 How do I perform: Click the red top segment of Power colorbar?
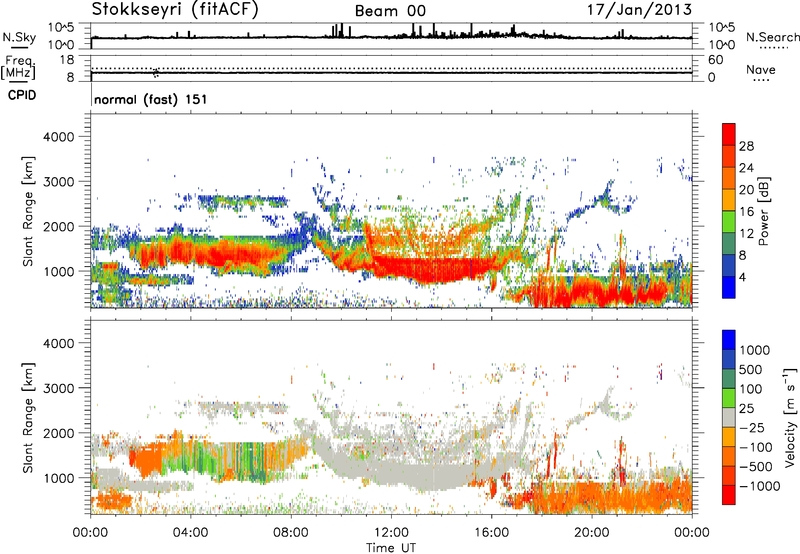pyautogui.click(x=729, y=134)
